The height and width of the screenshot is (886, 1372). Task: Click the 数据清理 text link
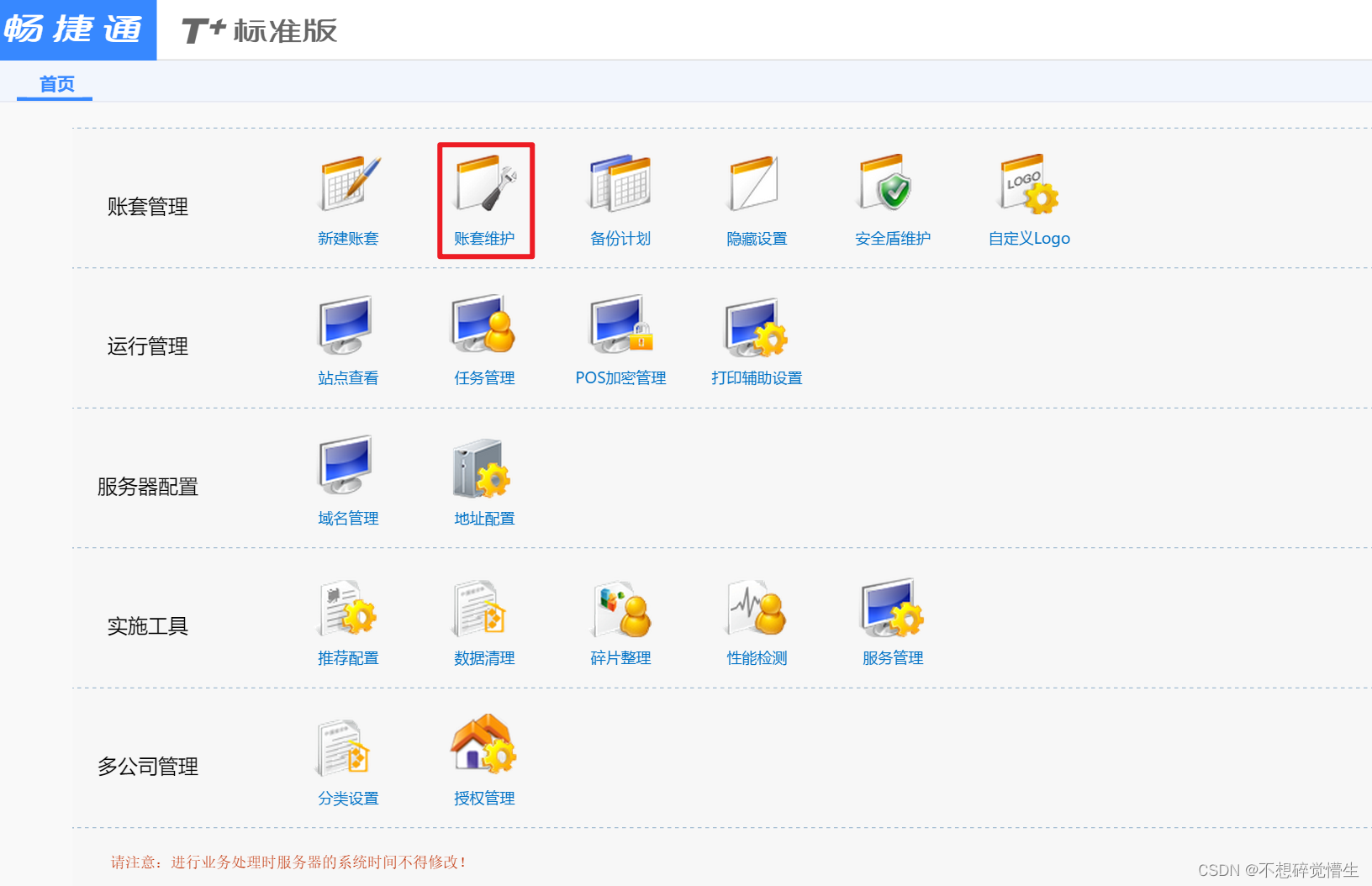click(x=484, y=658)
